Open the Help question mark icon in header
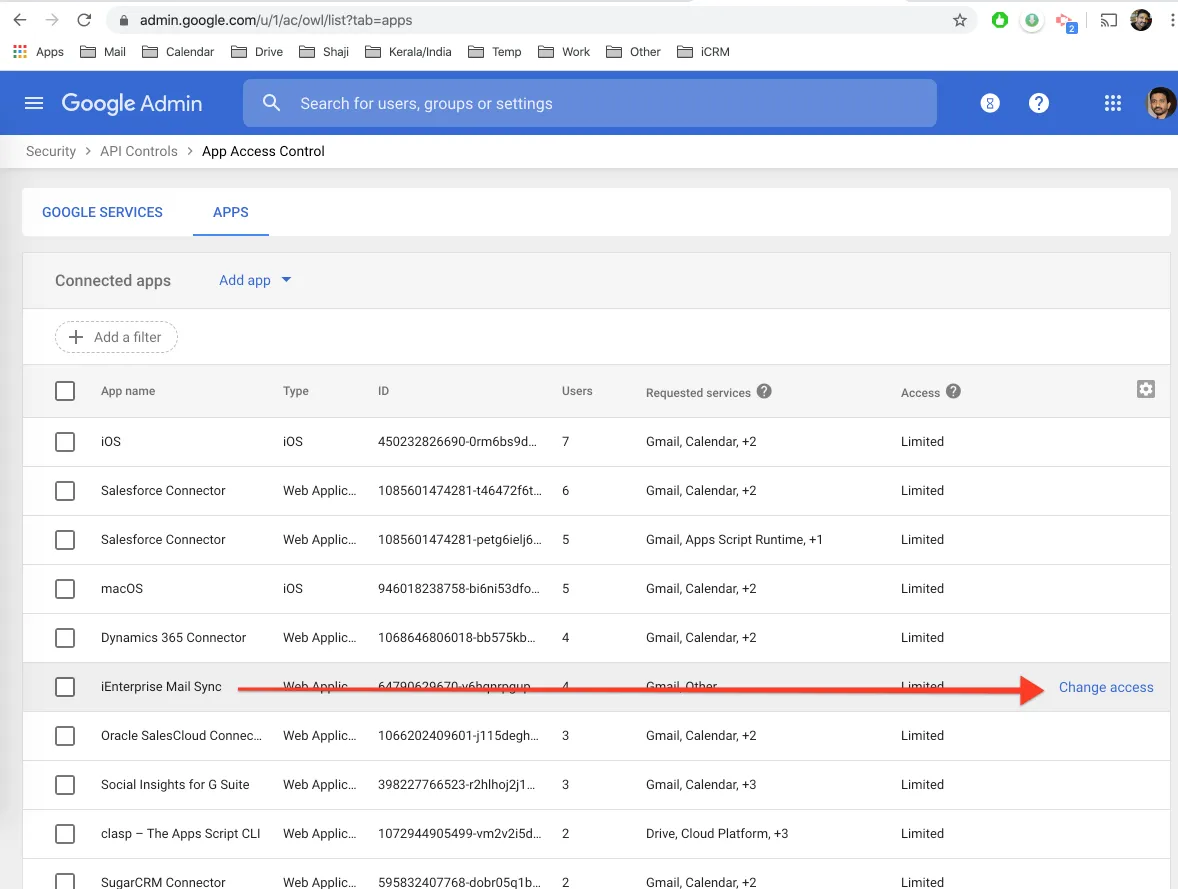The height and width of the screenshot is (889, 1178). click(1038, 103)
